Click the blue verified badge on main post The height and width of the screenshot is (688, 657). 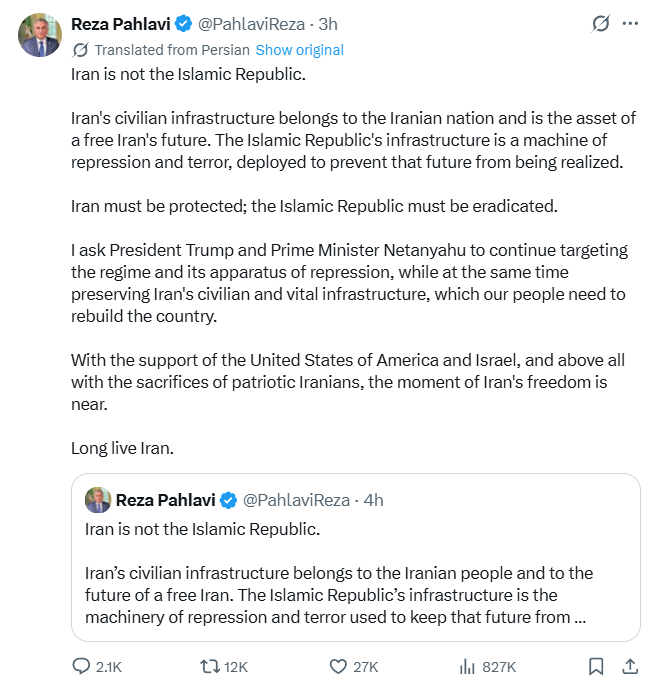coord(183,23)
